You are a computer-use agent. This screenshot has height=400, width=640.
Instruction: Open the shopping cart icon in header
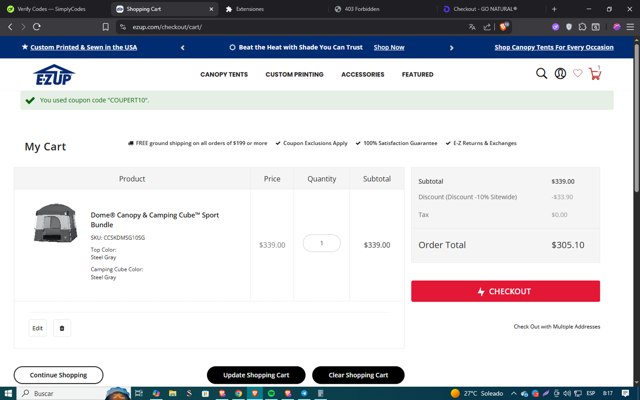click(x=595, y=73)
